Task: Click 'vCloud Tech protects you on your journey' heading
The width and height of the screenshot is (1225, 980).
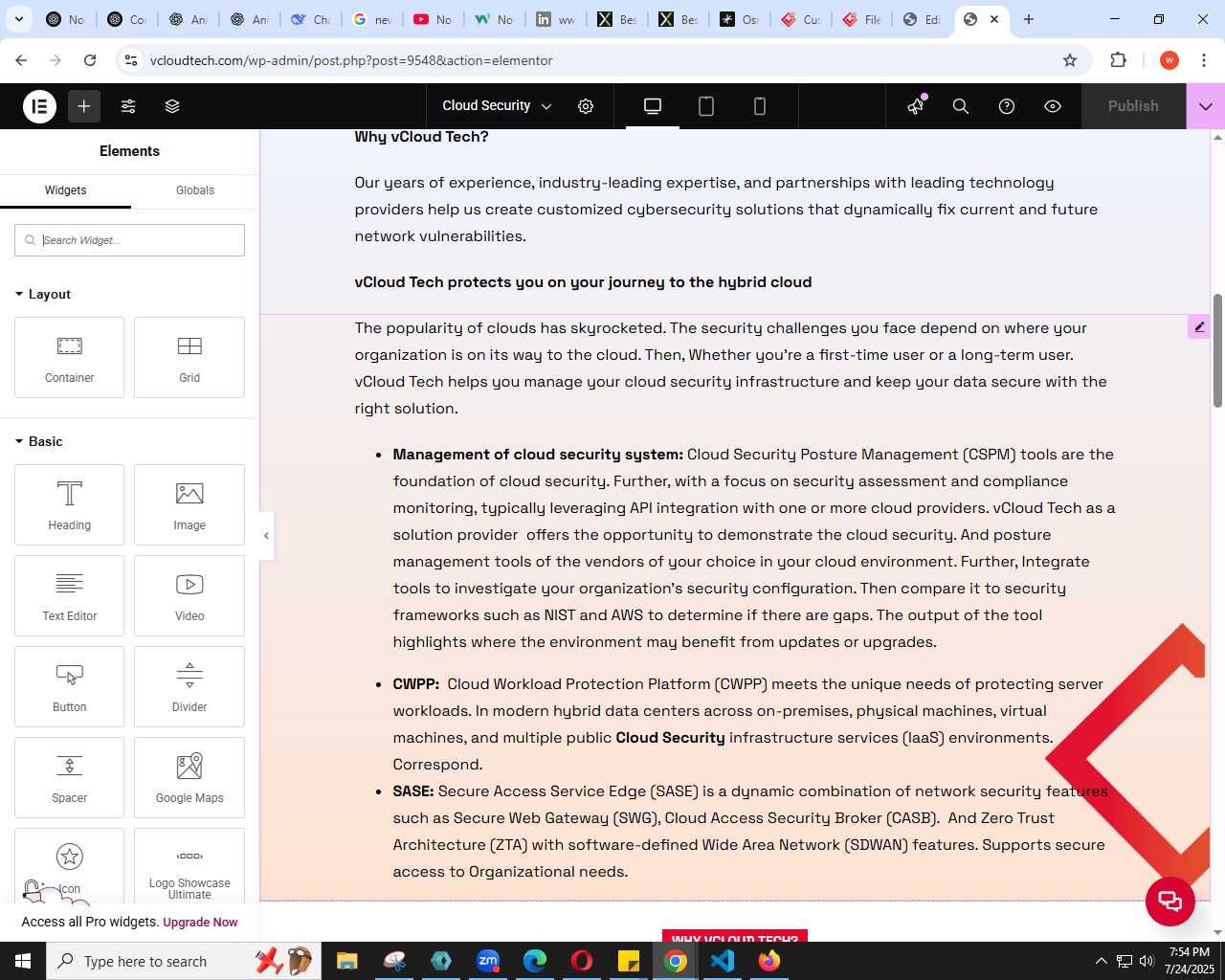Action: [x=583, y=282]
